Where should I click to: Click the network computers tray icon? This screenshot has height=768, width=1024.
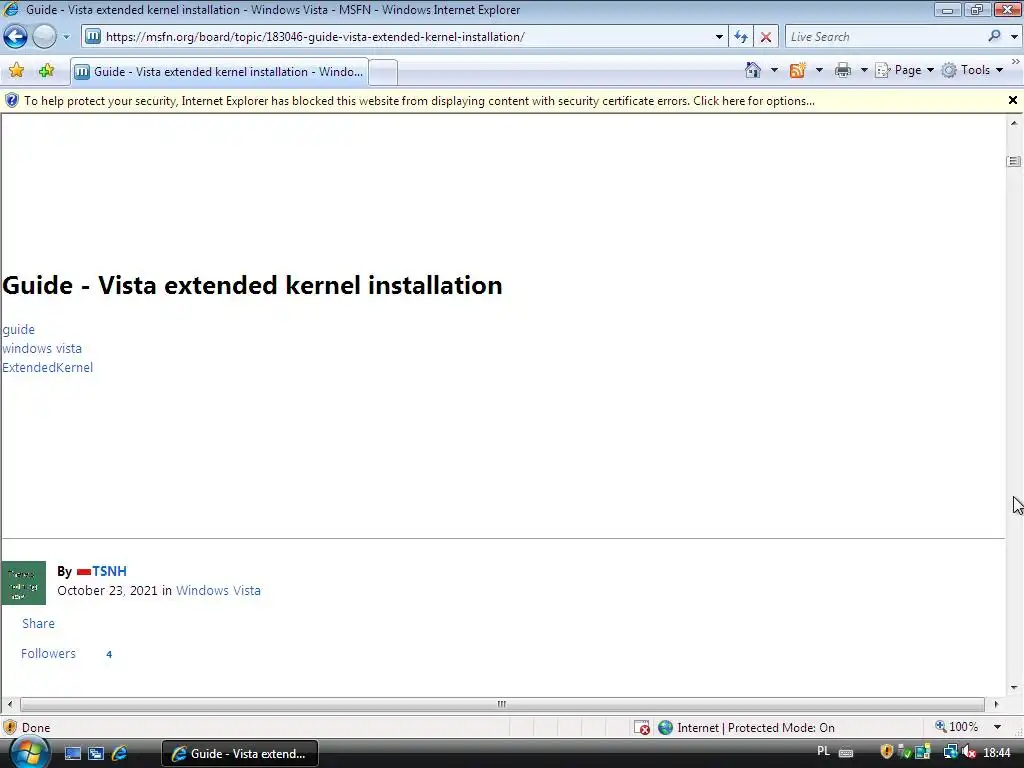tap(950, 753)
